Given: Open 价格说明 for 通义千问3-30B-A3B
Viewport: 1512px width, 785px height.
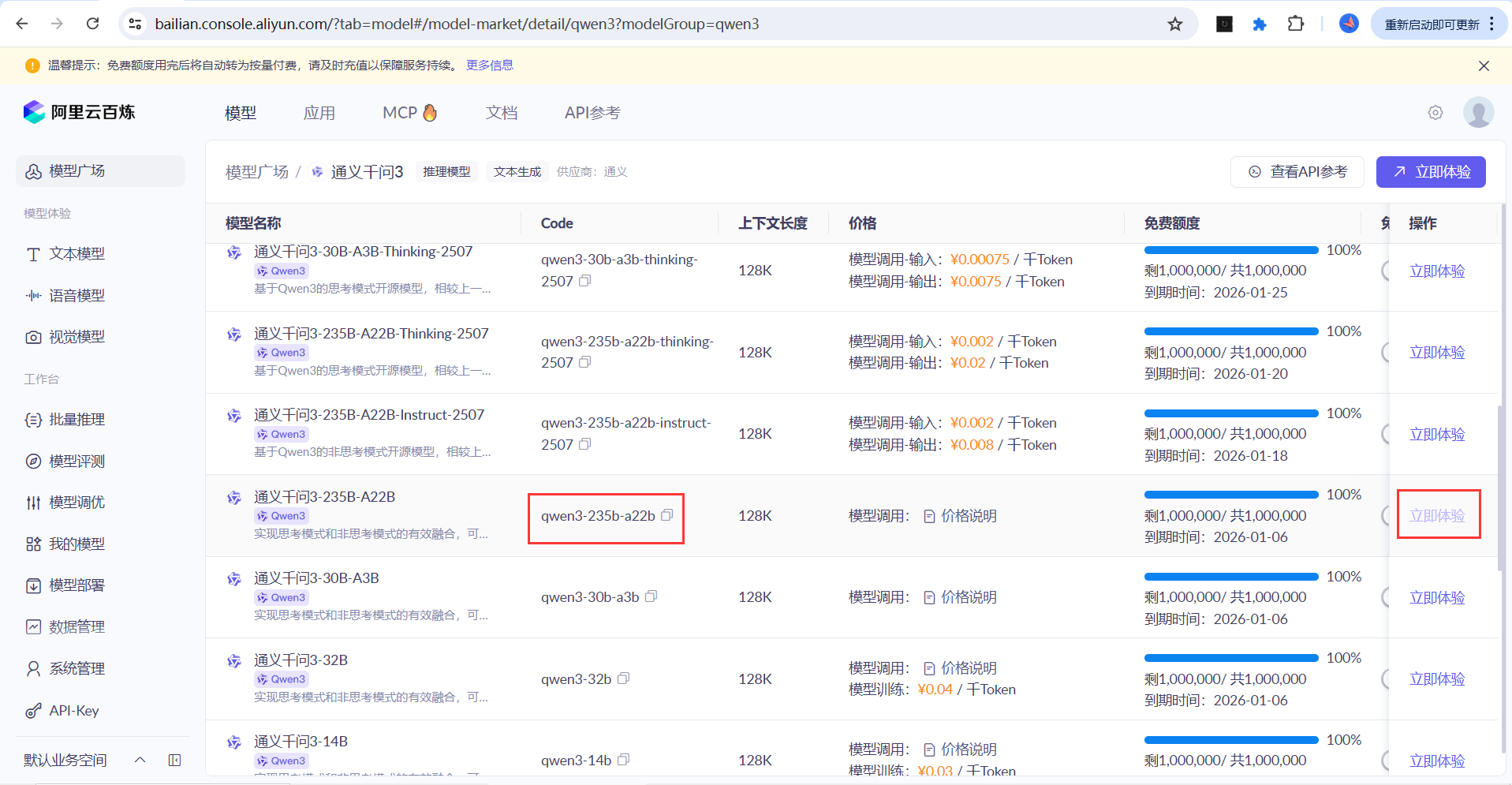Looking at the screenshot, I should tap(960, 597).
